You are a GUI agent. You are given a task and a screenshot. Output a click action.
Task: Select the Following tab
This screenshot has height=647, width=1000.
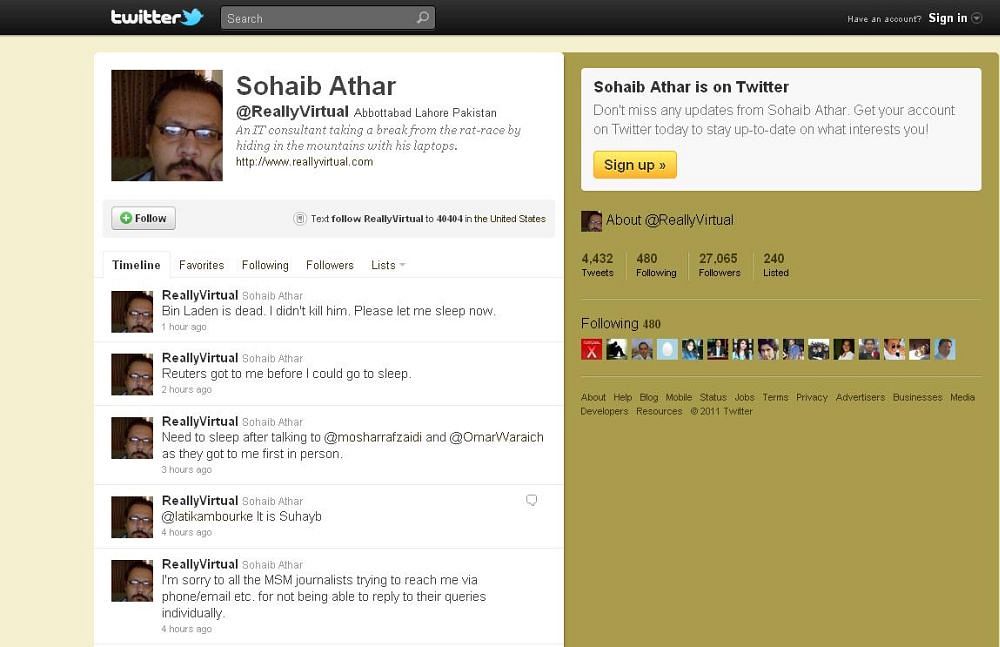tap(265, 265)
